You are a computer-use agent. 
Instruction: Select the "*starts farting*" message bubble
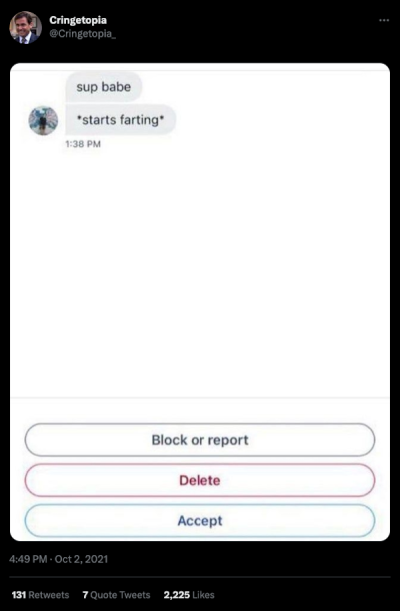(120, 120)
